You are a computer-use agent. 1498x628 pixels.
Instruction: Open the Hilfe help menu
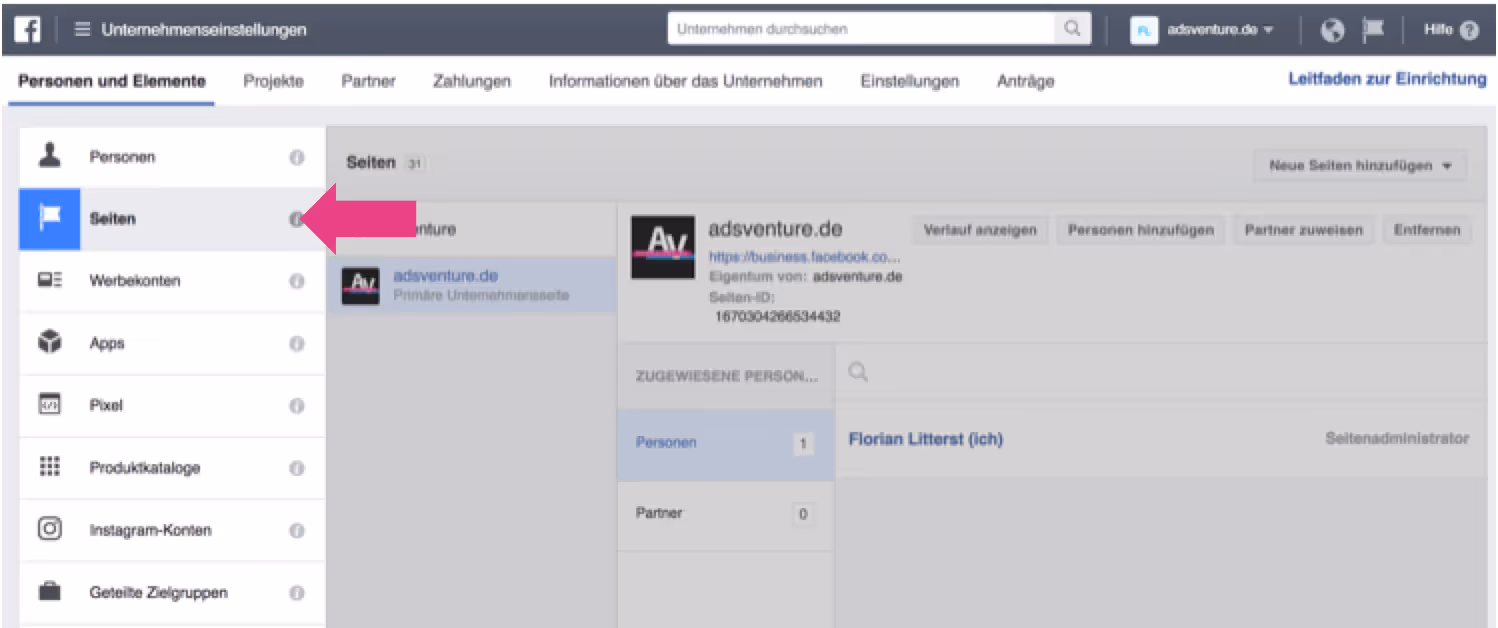coord(1451,30)
